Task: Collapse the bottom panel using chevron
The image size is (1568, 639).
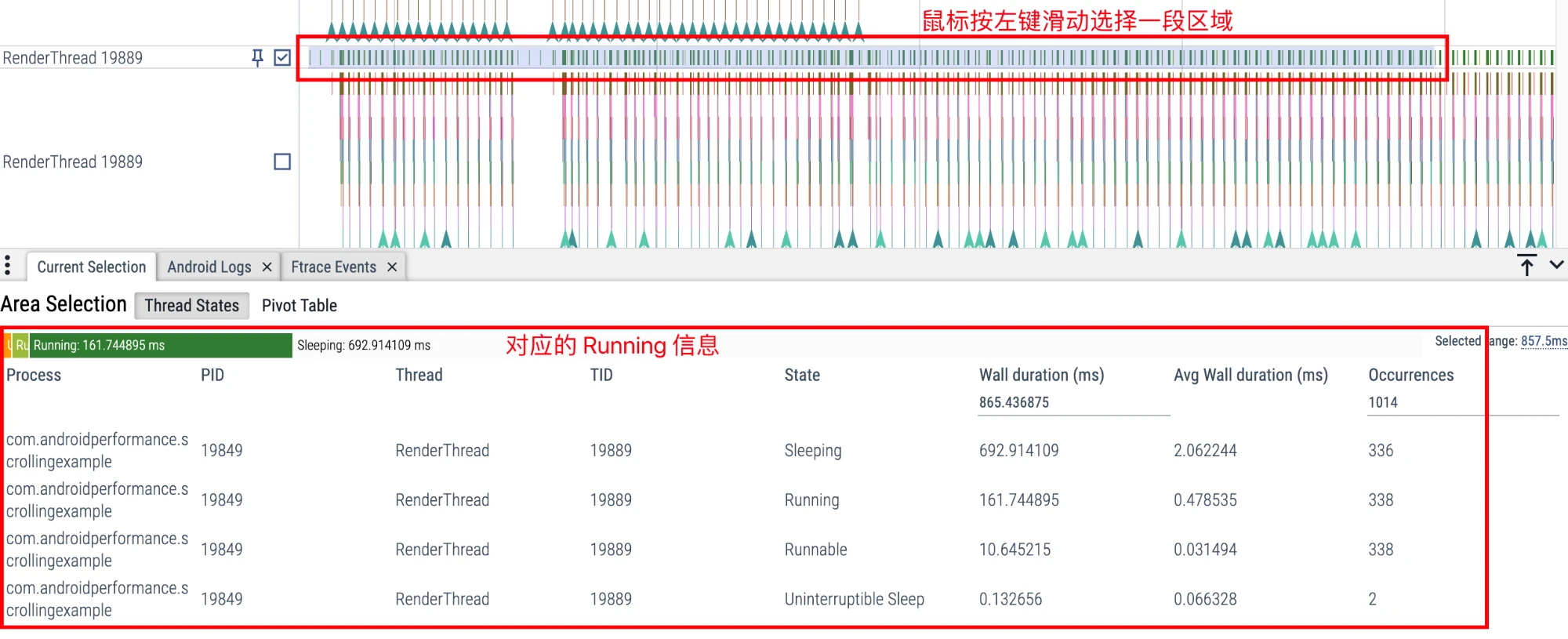Action: (x=1557, y=266)
